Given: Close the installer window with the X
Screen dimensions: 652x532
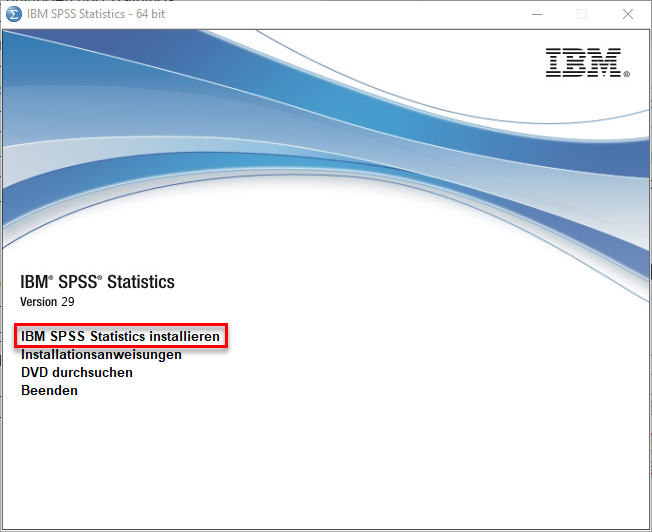Looking at the screenshot, I should tap(627, 14).
